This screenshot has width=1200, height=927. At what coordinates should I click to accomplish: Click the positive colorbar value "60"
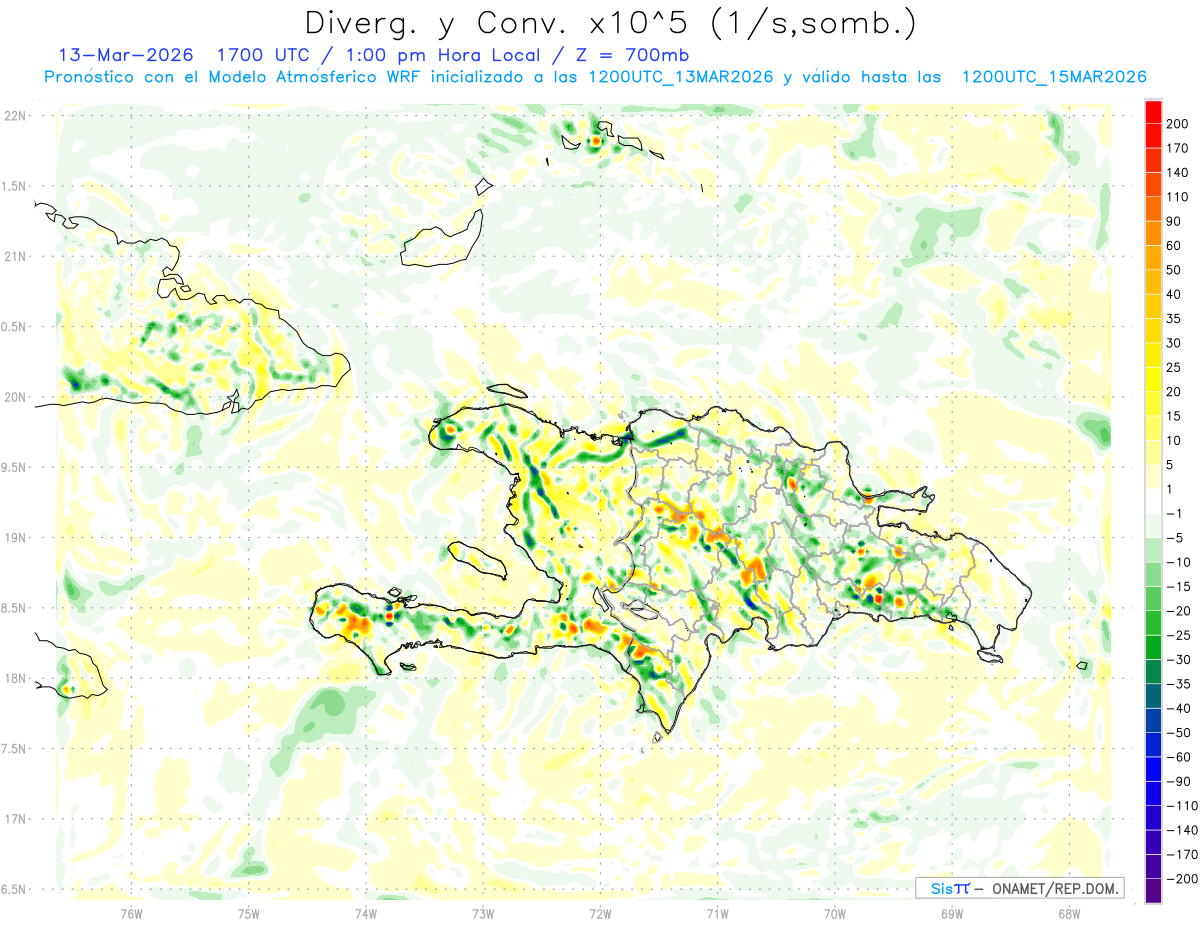coord(1174,246)
